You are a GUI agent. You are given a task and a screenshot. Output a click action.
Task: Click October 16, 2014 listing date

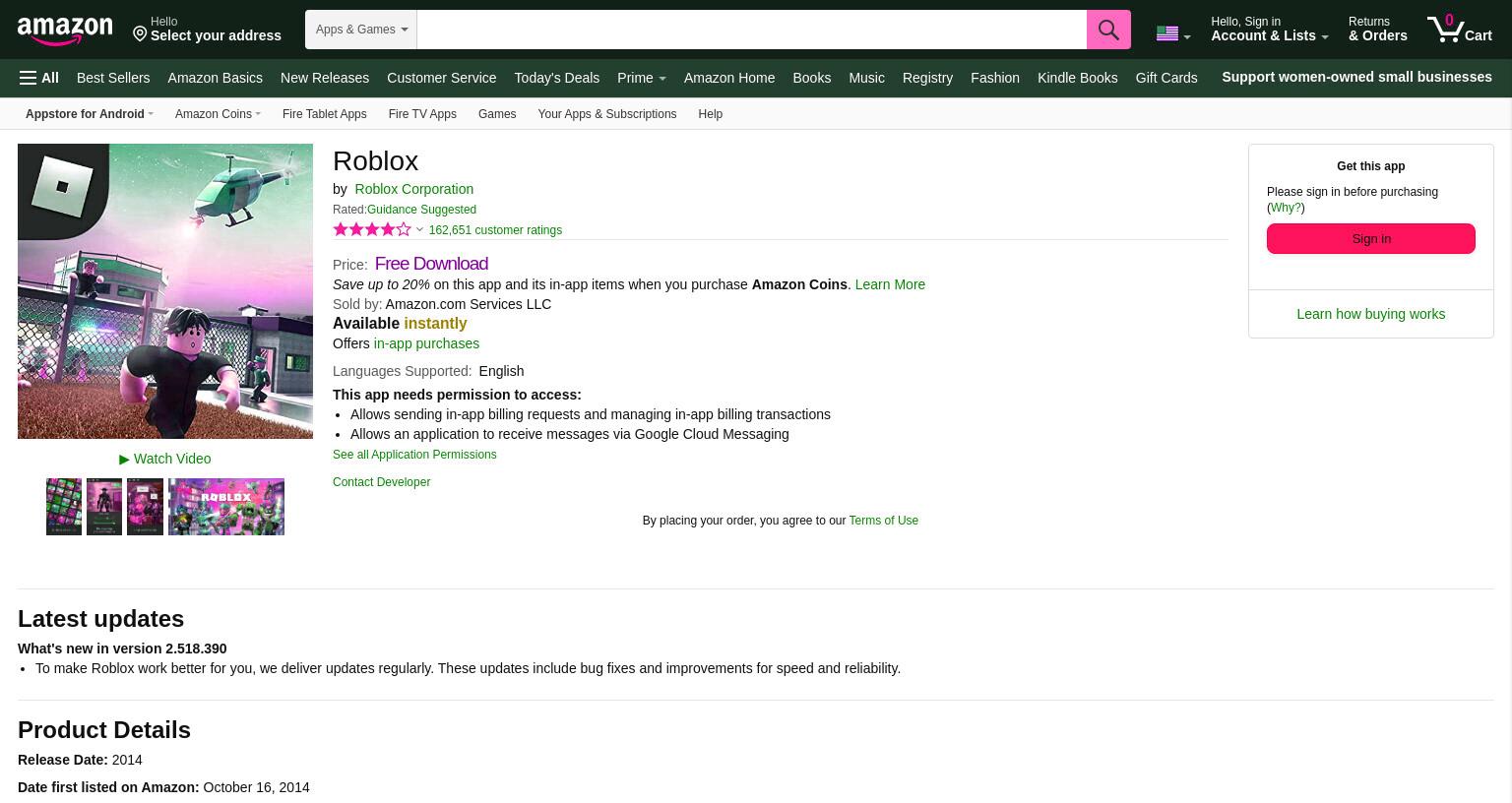tap(256, 787)
